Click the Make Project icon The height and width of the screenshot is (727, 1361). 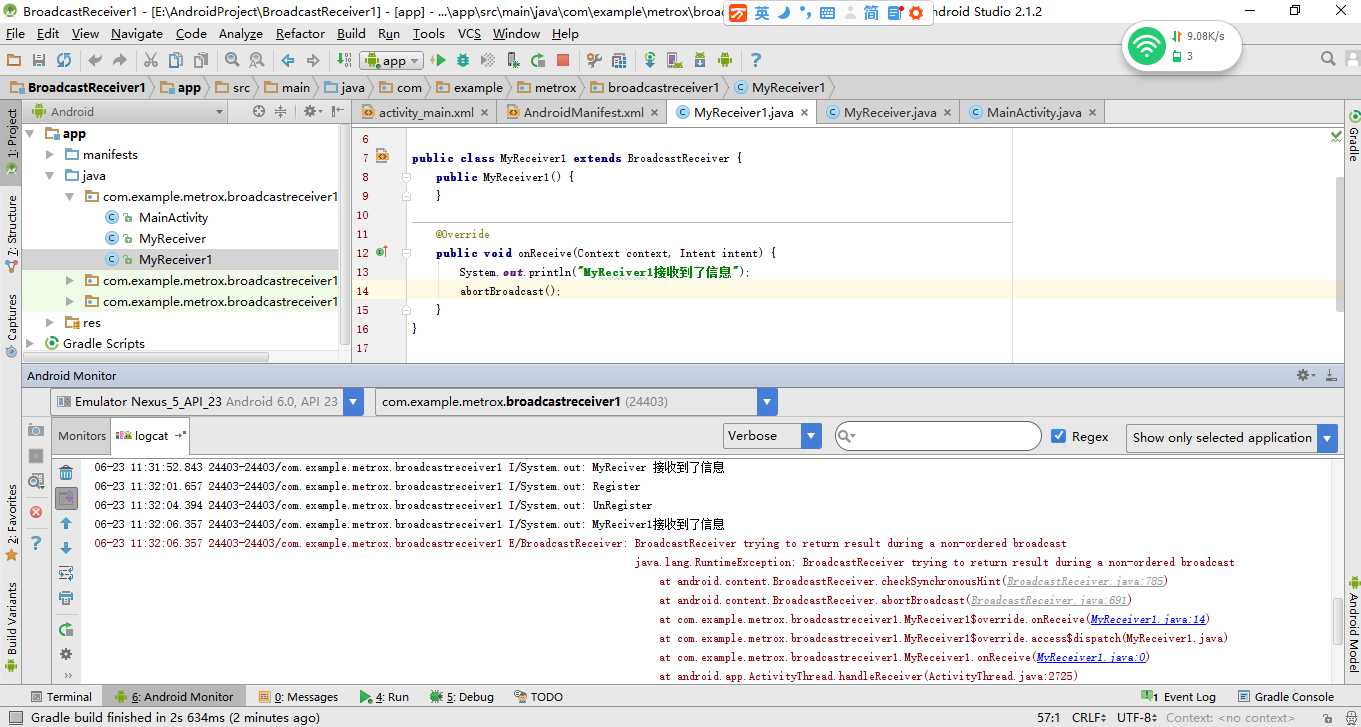click(x=344, y=60)
